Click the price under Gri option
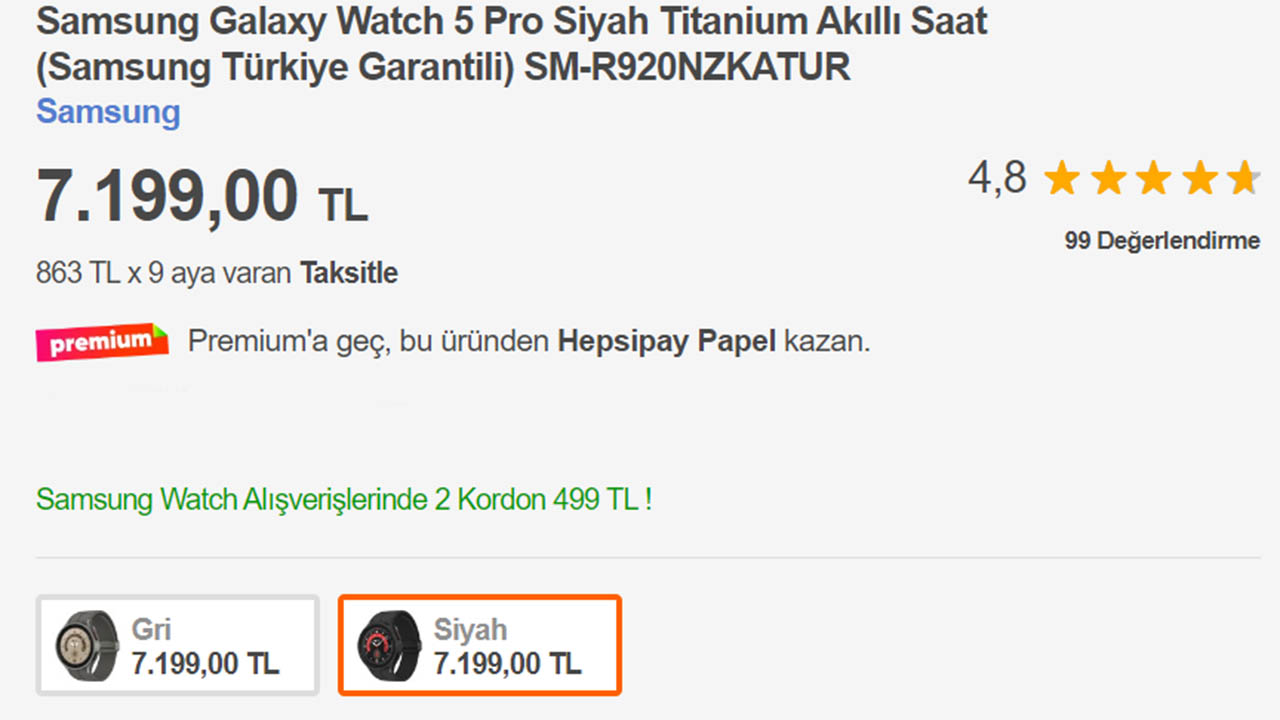This screenshot has width=1280, height=720. click(x=205, y=662)
